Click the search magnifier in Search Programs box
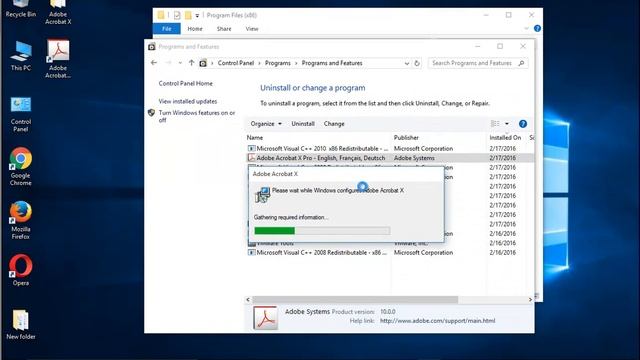This screenshot has width=640, height=360. 521,63
